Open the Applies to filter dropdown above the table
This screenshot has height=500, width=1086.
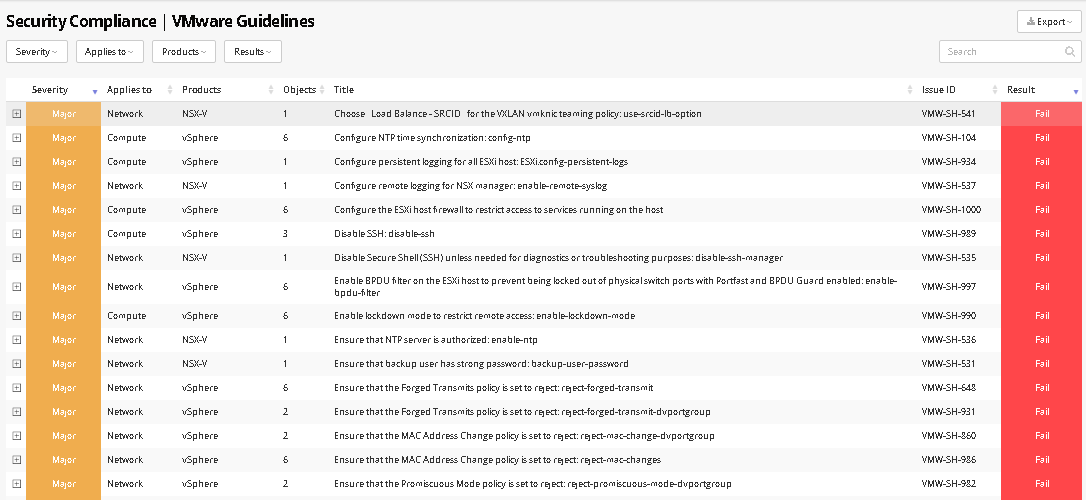pyautogui.click(x=110, y=51)
